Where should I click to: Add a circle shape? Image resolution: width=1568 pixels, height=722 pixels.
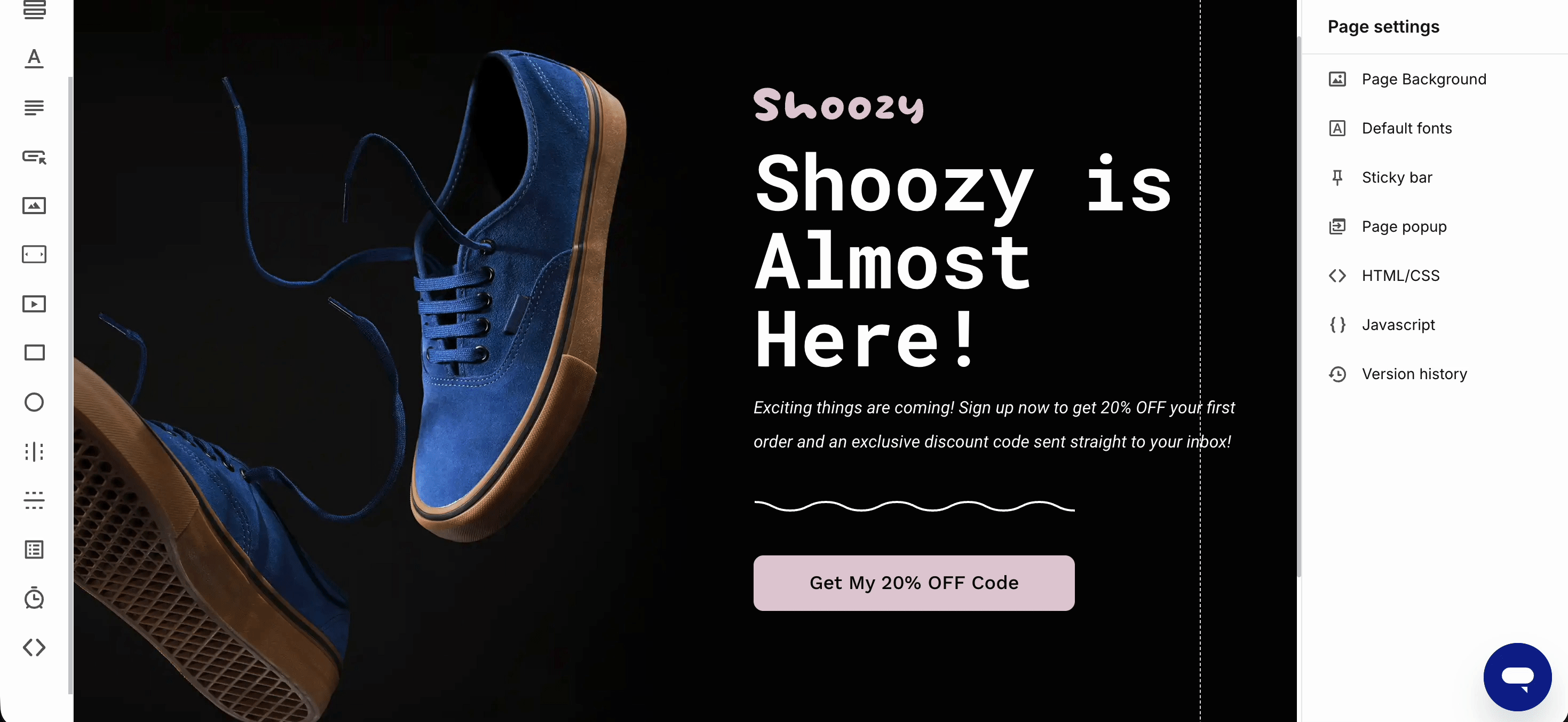coord(34,402)
